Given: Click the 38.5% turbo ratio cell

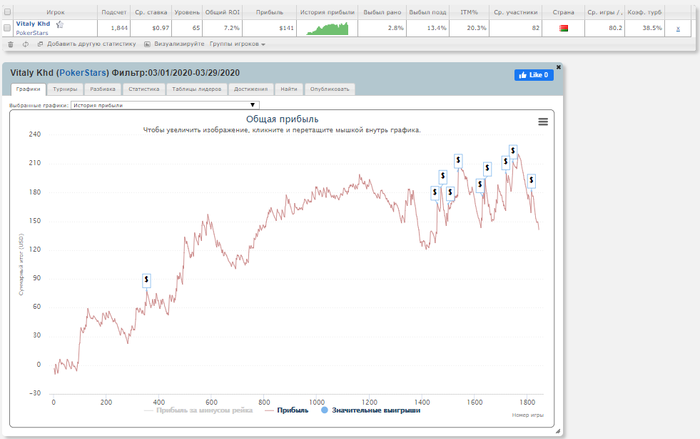Looking at the screenshot, I should coord(644,28).
